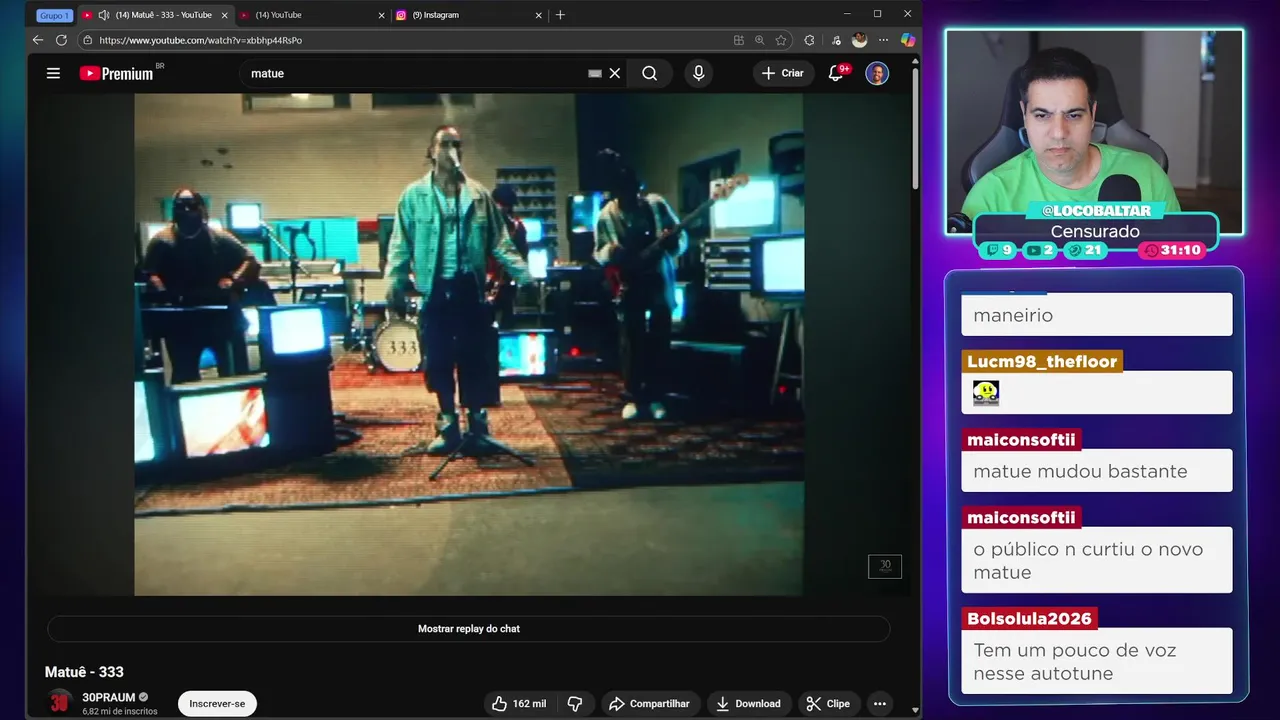
Task: Click the magnifying glass search button
Action: [650, 73]
